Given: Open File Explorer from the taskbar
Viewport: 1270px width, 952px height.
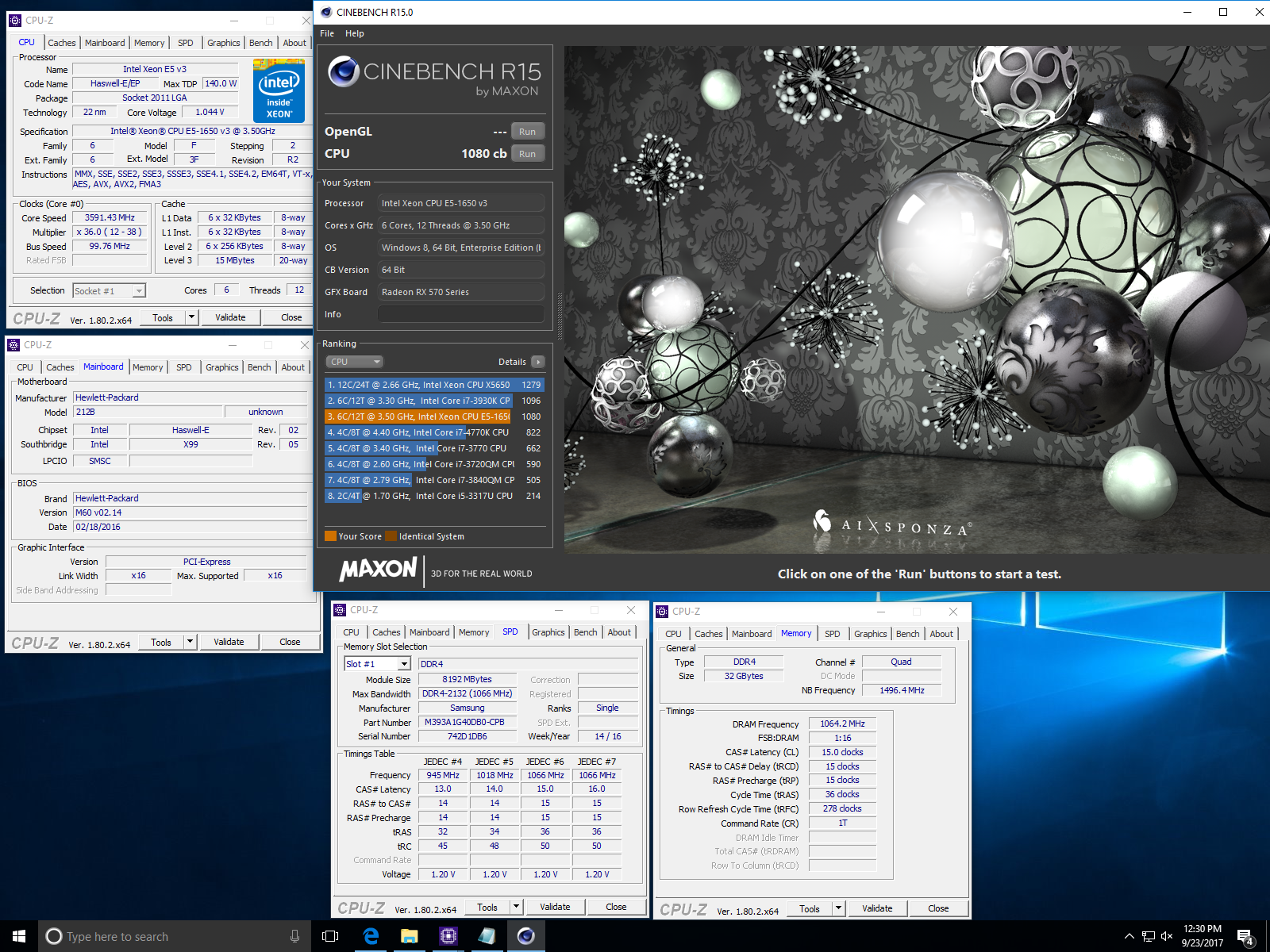Looking at the screenshot, I should click(x=409, y=936).
